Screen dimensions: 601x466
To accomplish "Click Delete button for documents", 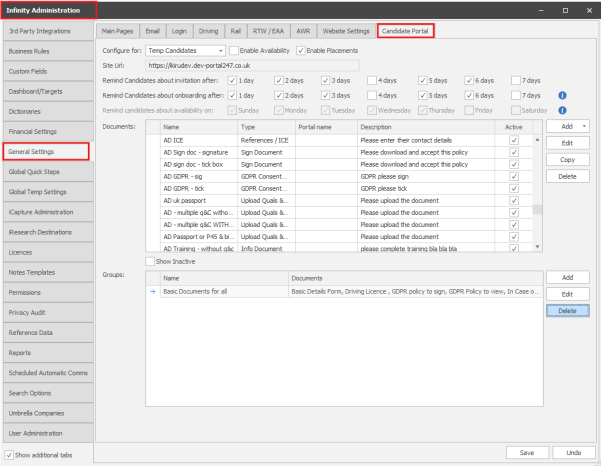I will coord(568,177).
